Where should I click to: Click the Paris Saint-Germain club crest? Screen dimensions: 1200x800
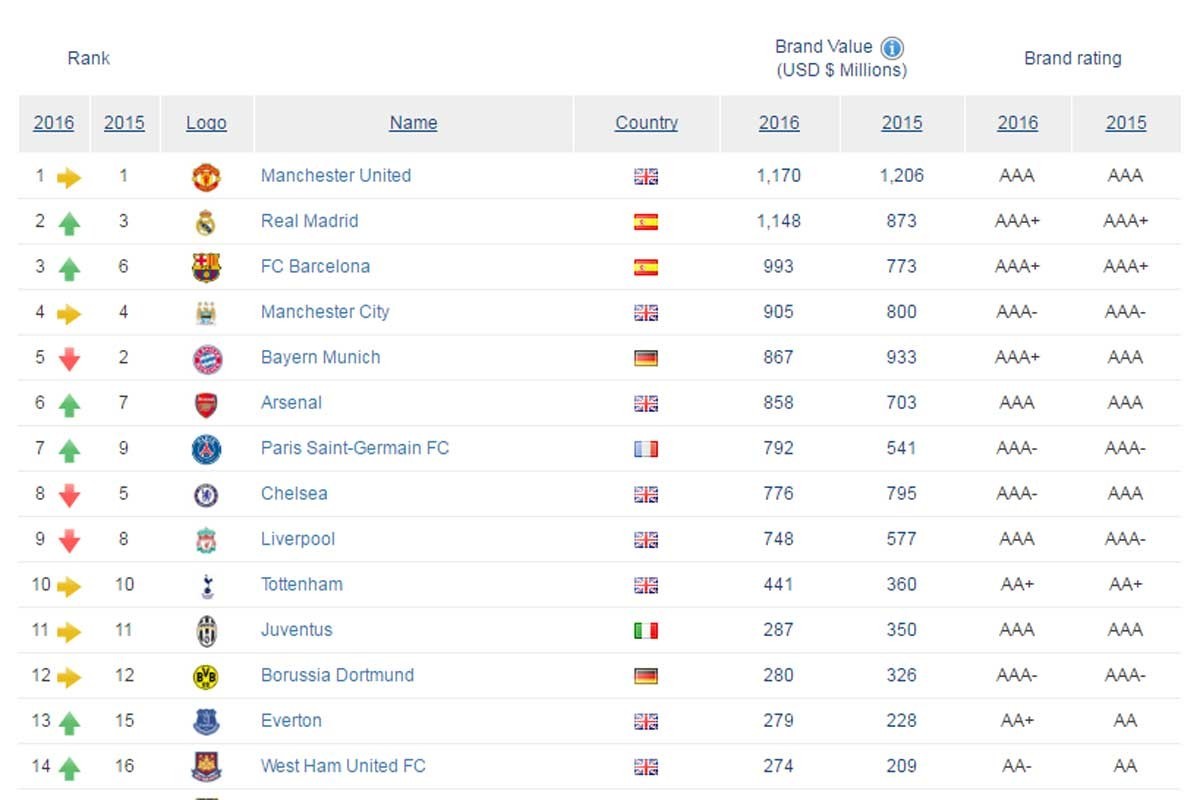point(206,449)
